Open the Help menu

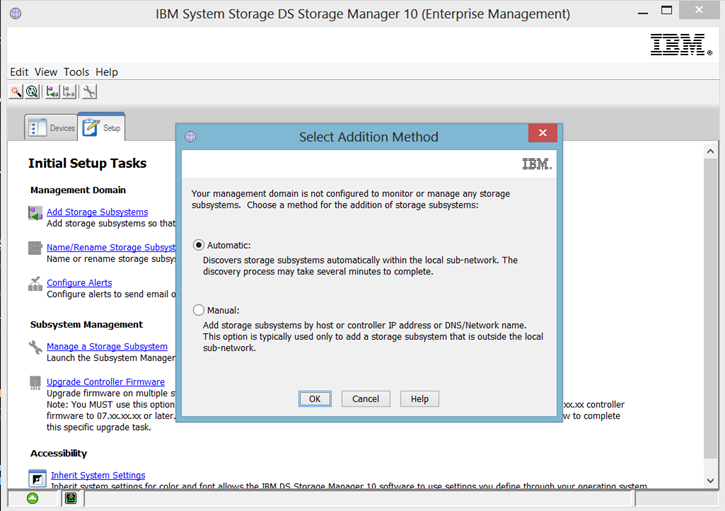[x=107, y=72]
